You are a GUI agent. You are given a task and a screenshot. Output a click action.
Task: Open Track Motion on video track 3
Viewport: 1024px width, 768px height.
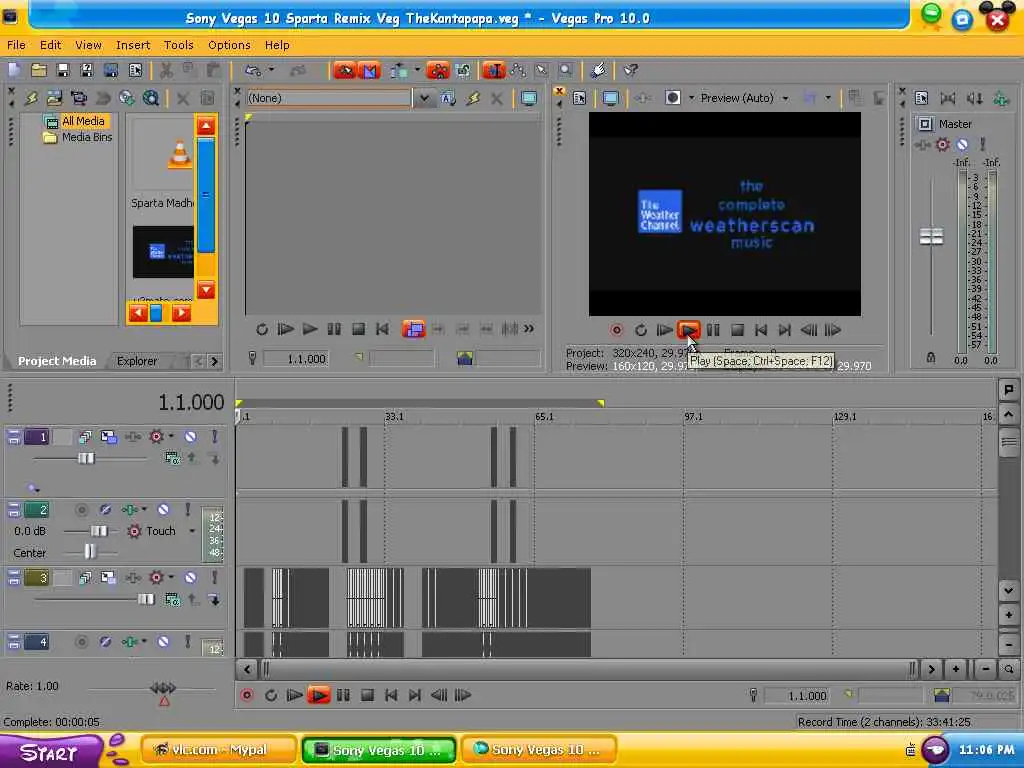pyautogui.click(x=108, y=577)
